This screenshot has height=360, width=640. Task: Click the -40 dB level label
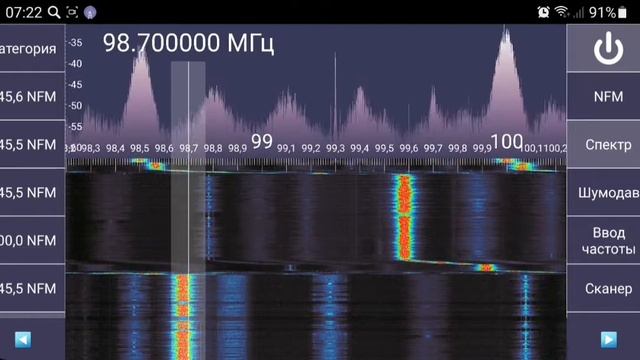tap(75, 64)
